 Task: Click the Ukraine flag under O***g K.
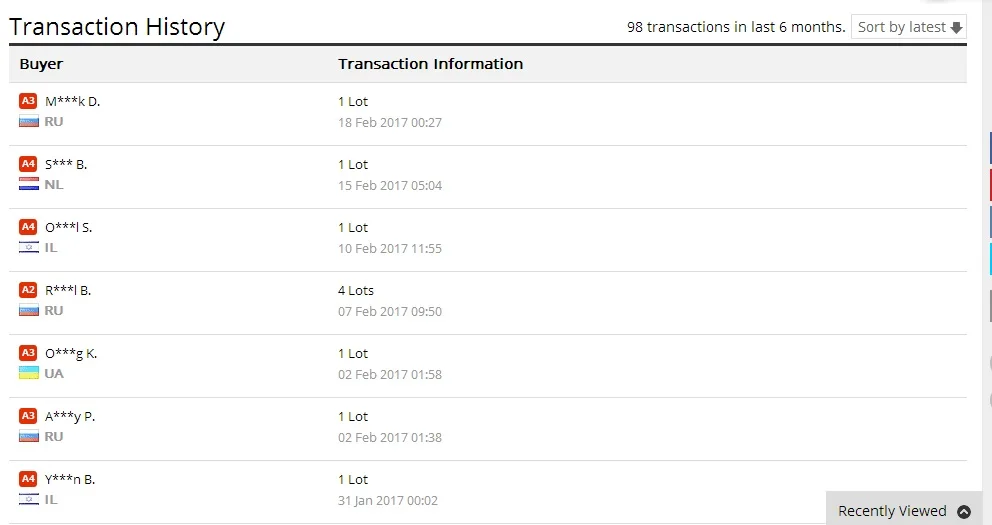(28, 373)
